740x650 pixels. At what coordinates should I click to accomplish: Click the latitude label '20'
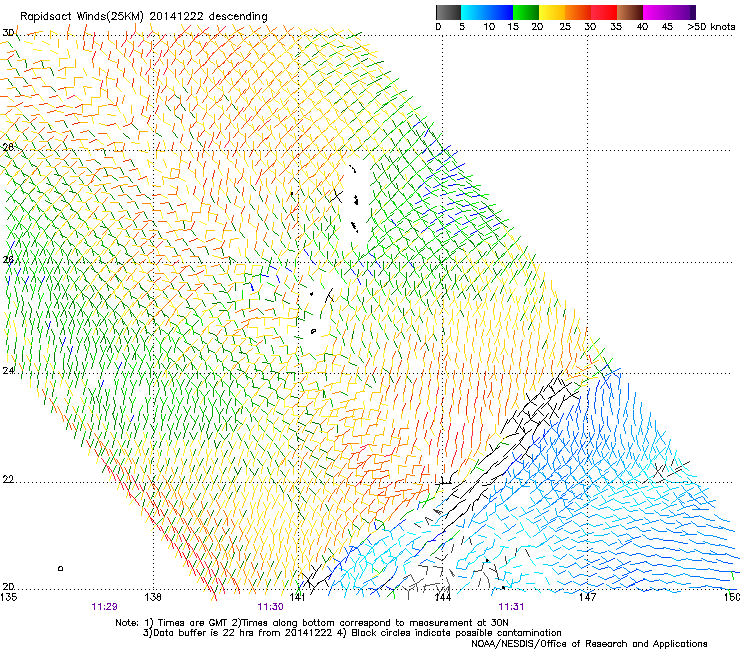[x=8, y=586]
